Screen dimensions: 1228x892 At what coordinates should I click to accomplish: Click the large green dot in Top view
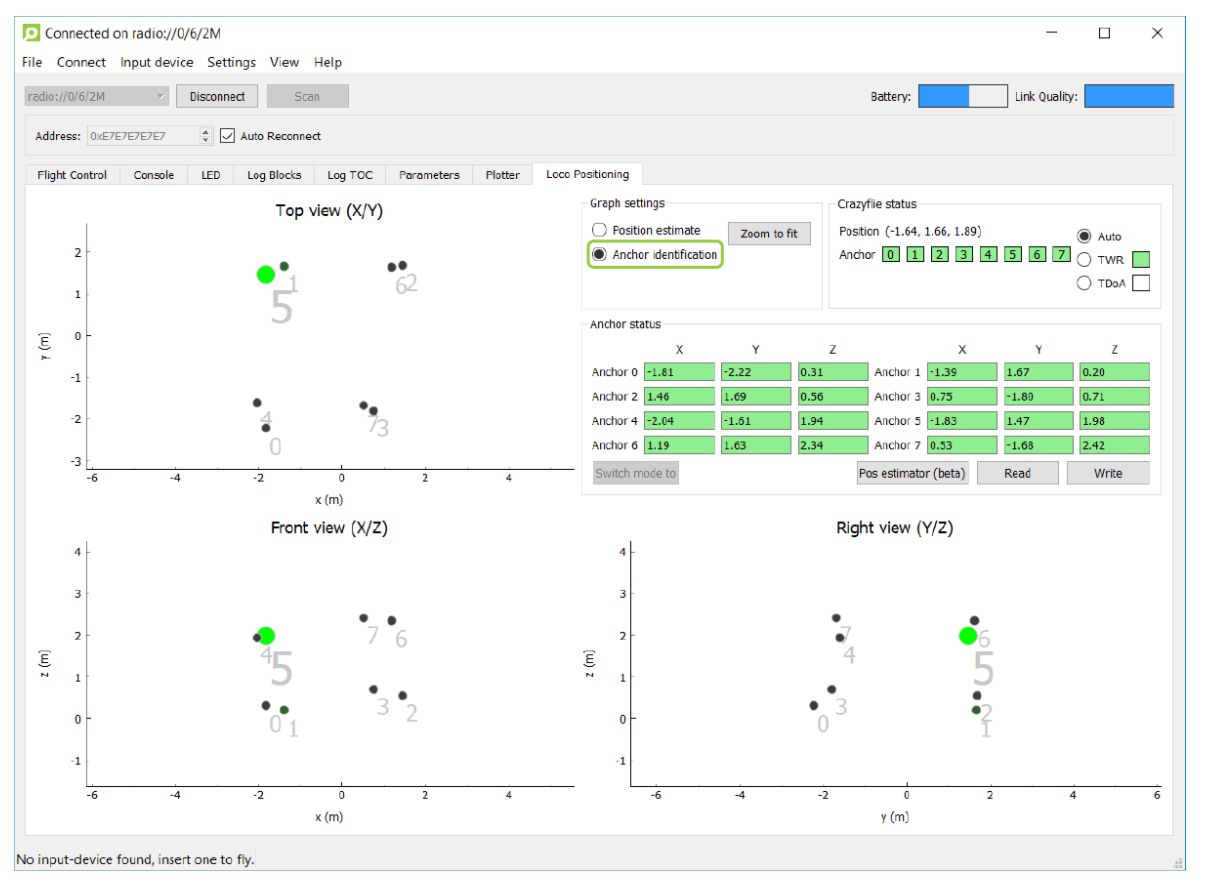point(265,274)
